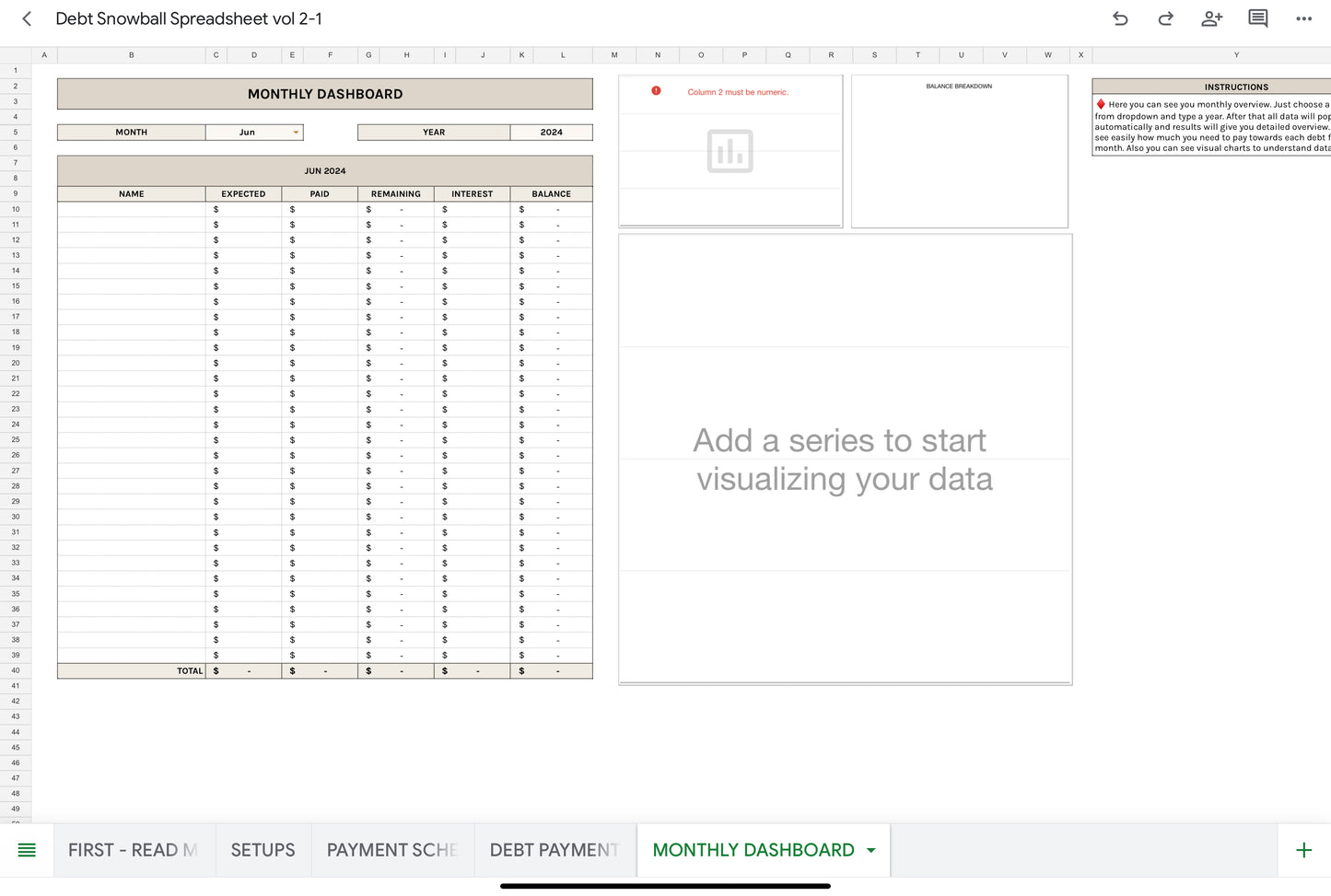
Task: Select the BALANCE BREAKDOWN chart
Action: [960, 151]
